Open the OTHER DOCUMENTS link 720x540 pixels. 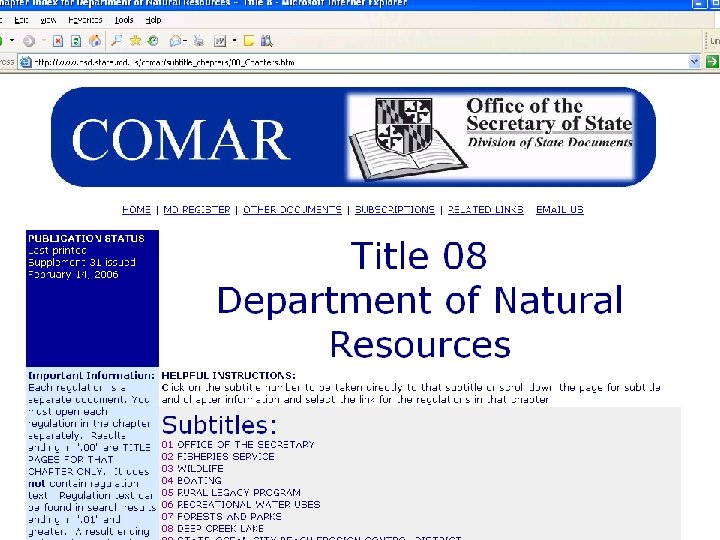pos(292,210)
